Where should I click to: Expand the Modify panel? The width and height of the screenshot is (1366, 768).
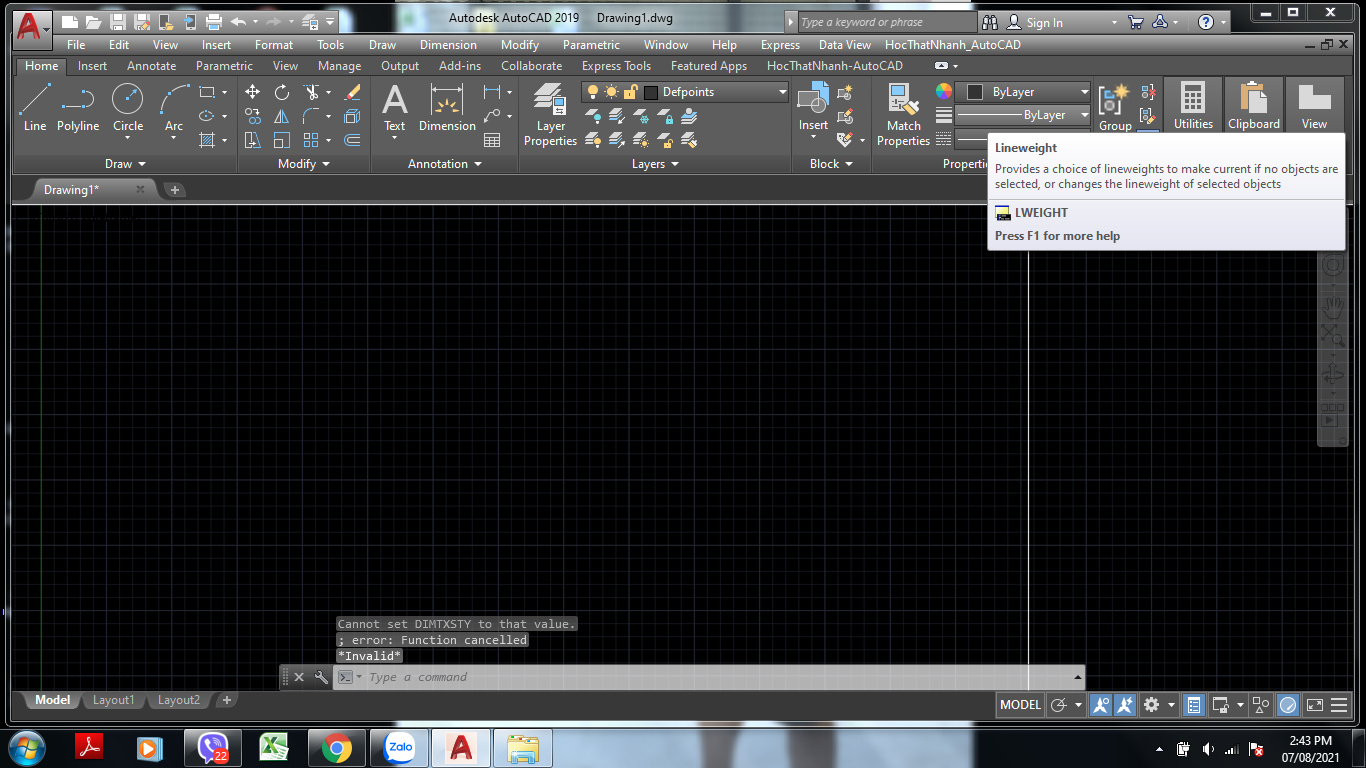coord(304,164)
